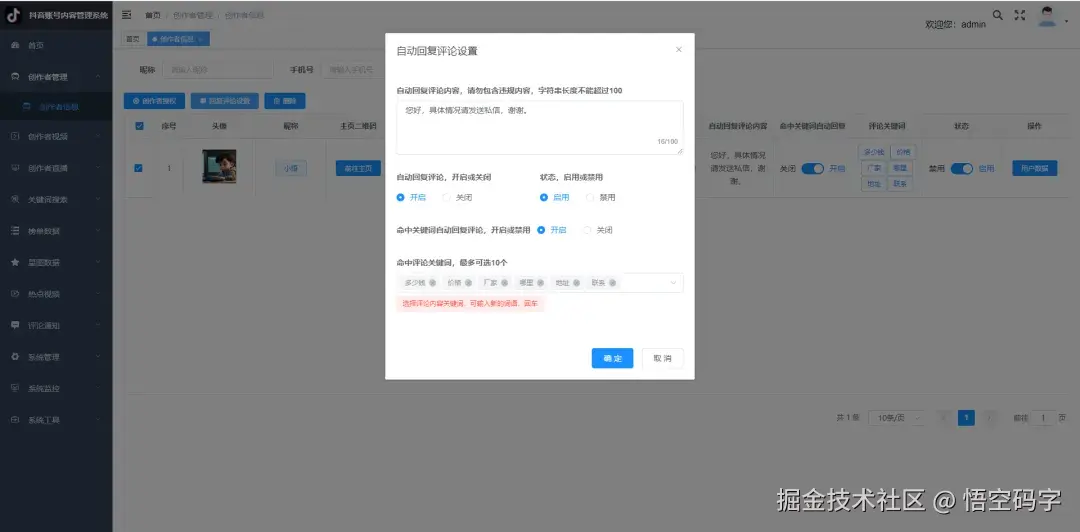The height and width of the screenshot is (532, 1080).
Task: Expand the 创作者直播 sidebar chevron
Action: click(x=98, y=168)
